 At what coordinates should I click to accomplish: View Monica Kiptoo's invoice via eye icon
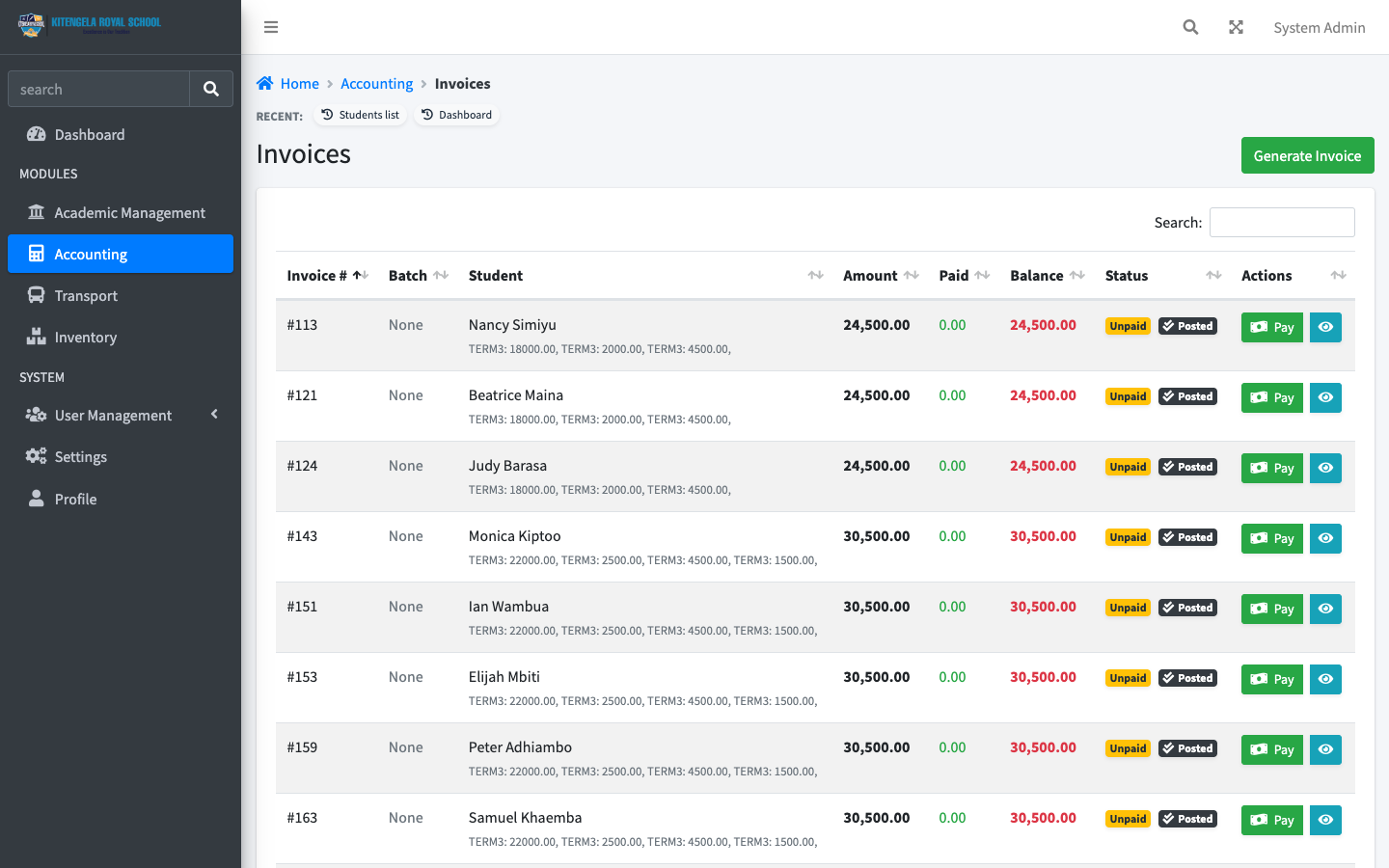pos(1325,538)
